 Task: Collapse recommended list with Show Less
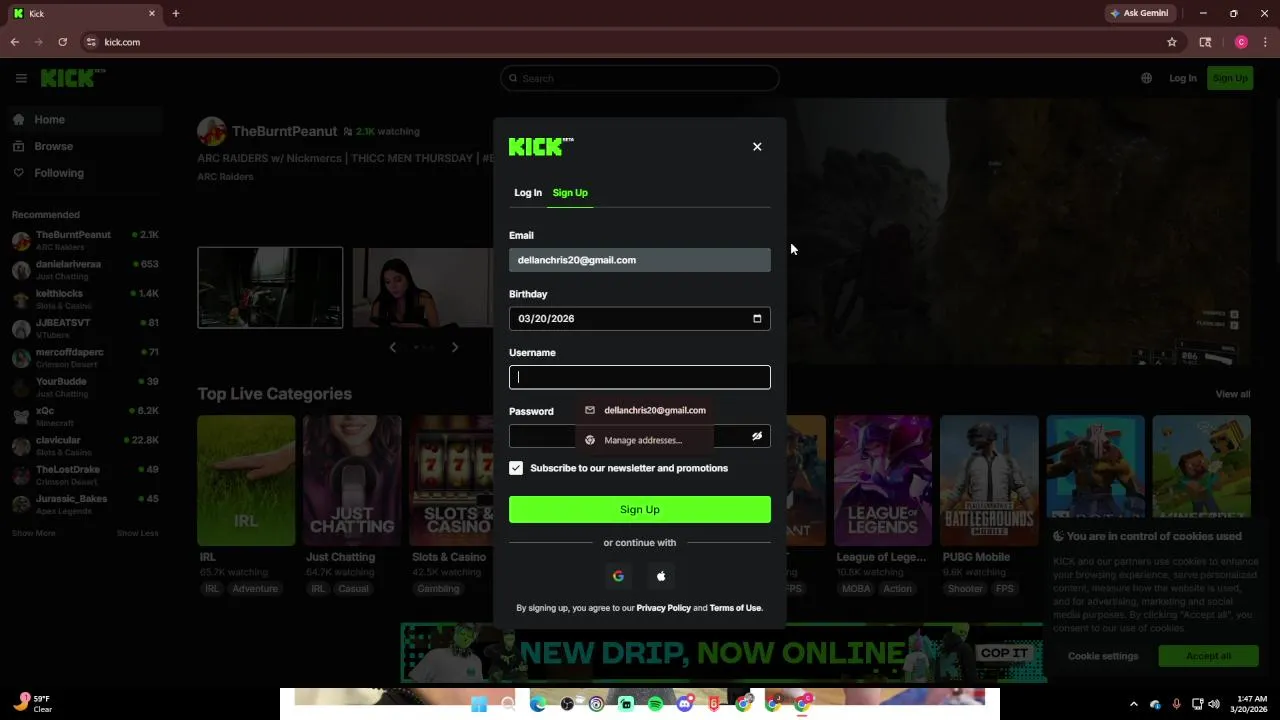(137, 533)
